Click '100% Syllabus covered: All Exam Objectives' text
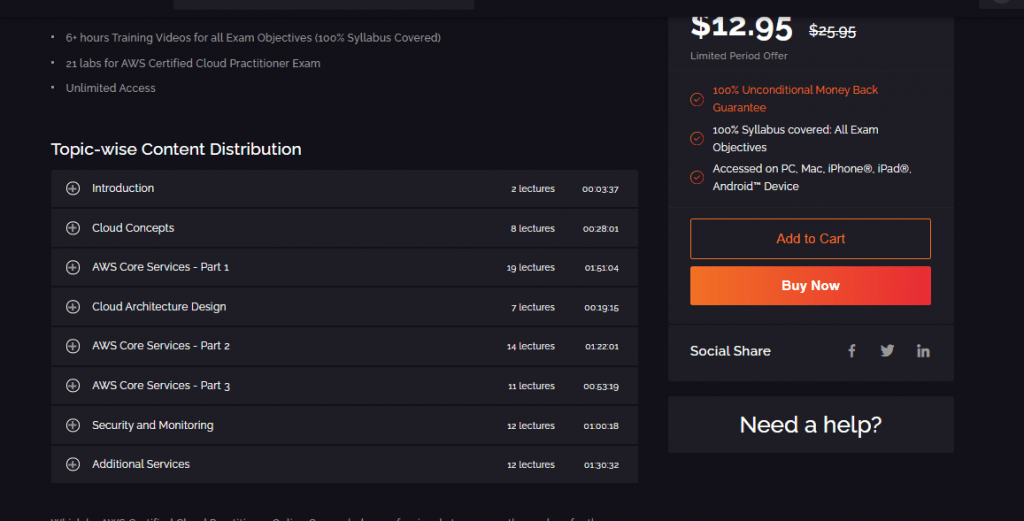The image size is (1024, 521). [795, 138]
